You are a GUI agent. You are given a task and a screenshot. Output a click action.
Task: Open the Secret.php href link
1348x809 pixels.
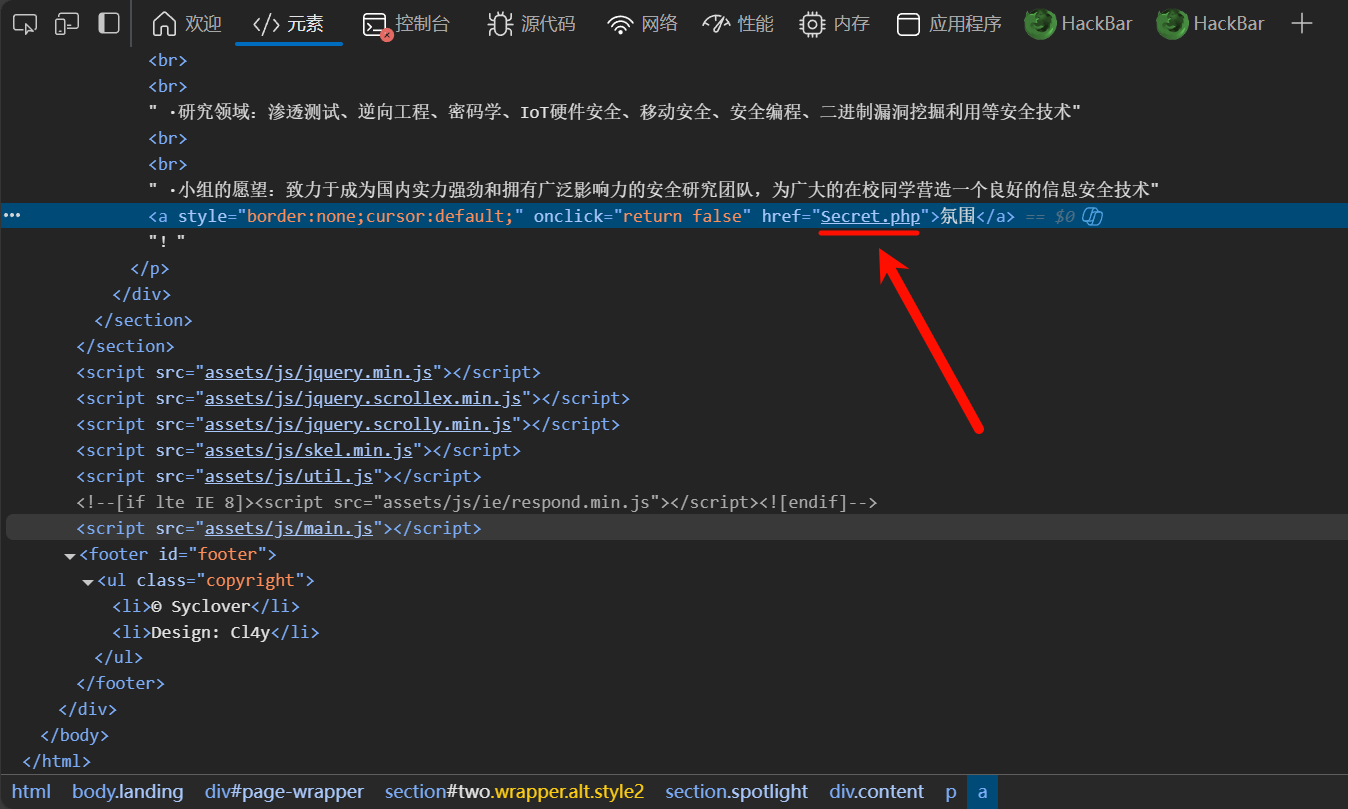(870, 216)
